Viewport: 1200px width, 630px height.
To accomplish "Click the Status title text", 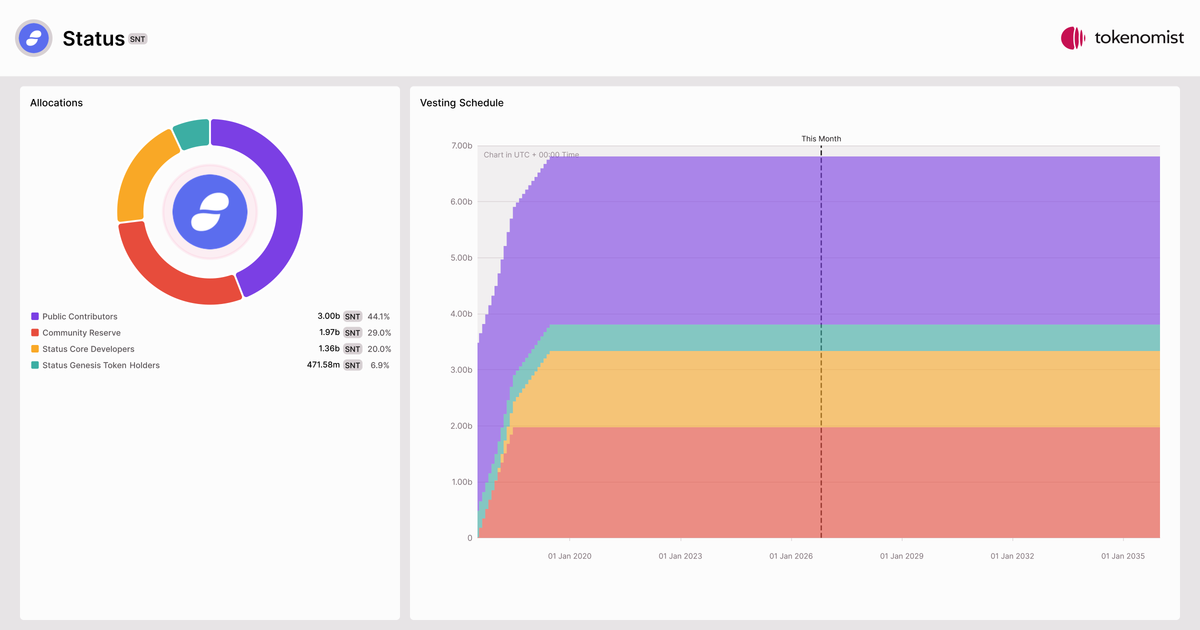I will [x=93, y=38].
